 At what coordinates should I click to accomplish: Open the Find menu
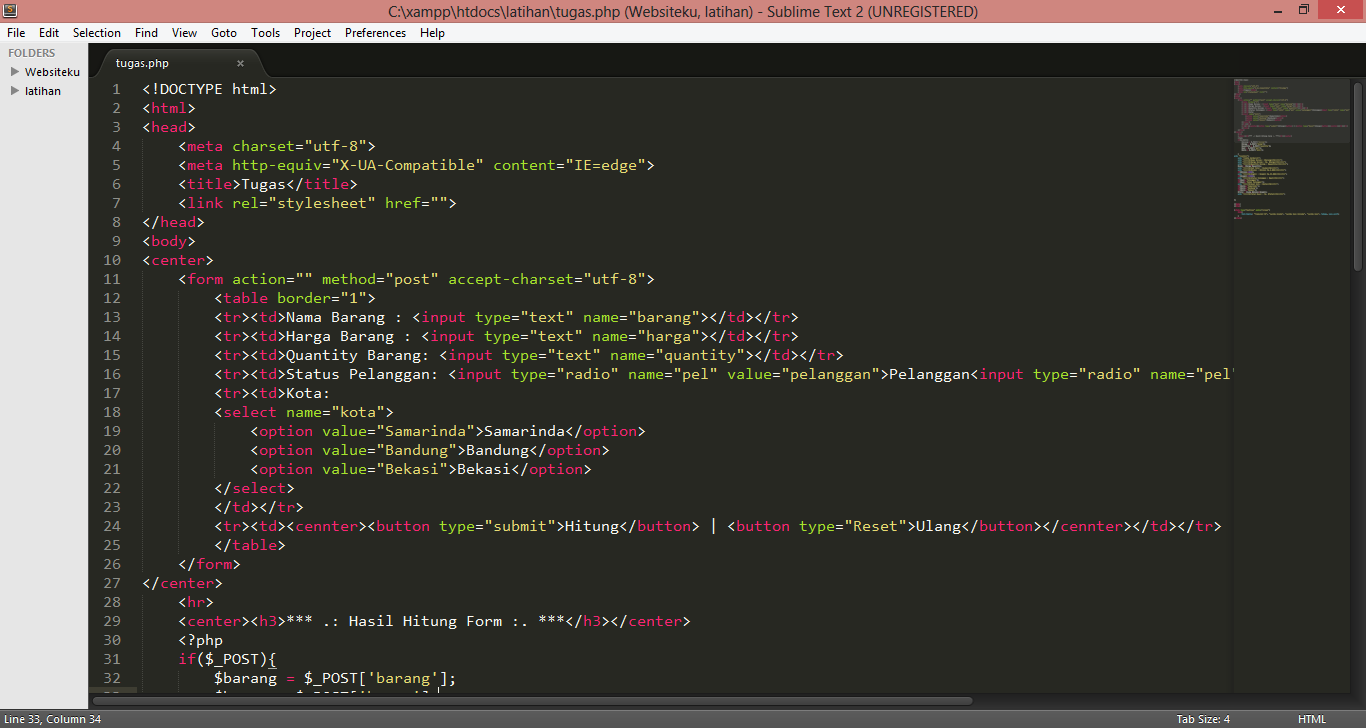[146, 32]
